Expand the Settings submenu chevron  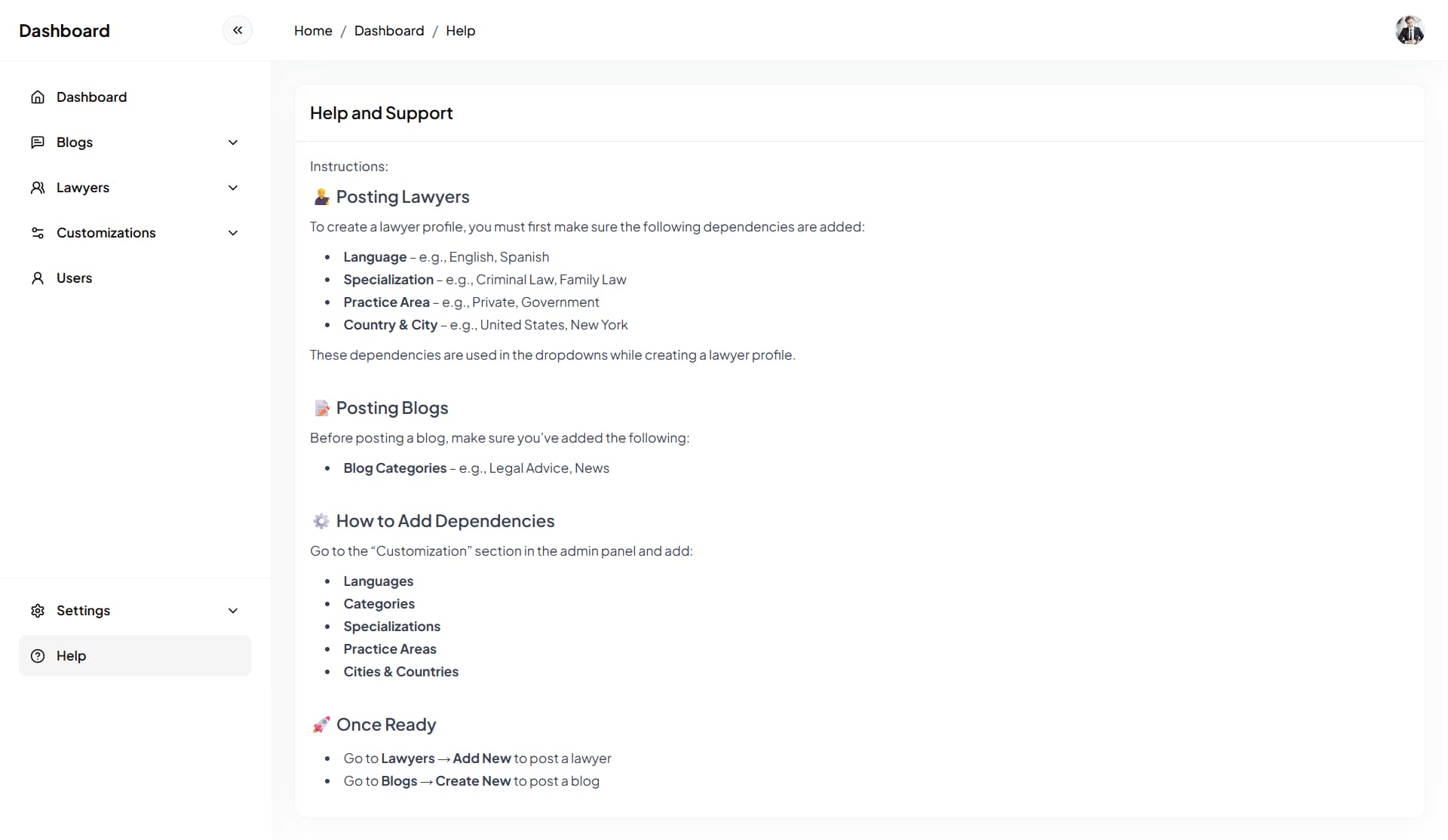tap(233, 611)
